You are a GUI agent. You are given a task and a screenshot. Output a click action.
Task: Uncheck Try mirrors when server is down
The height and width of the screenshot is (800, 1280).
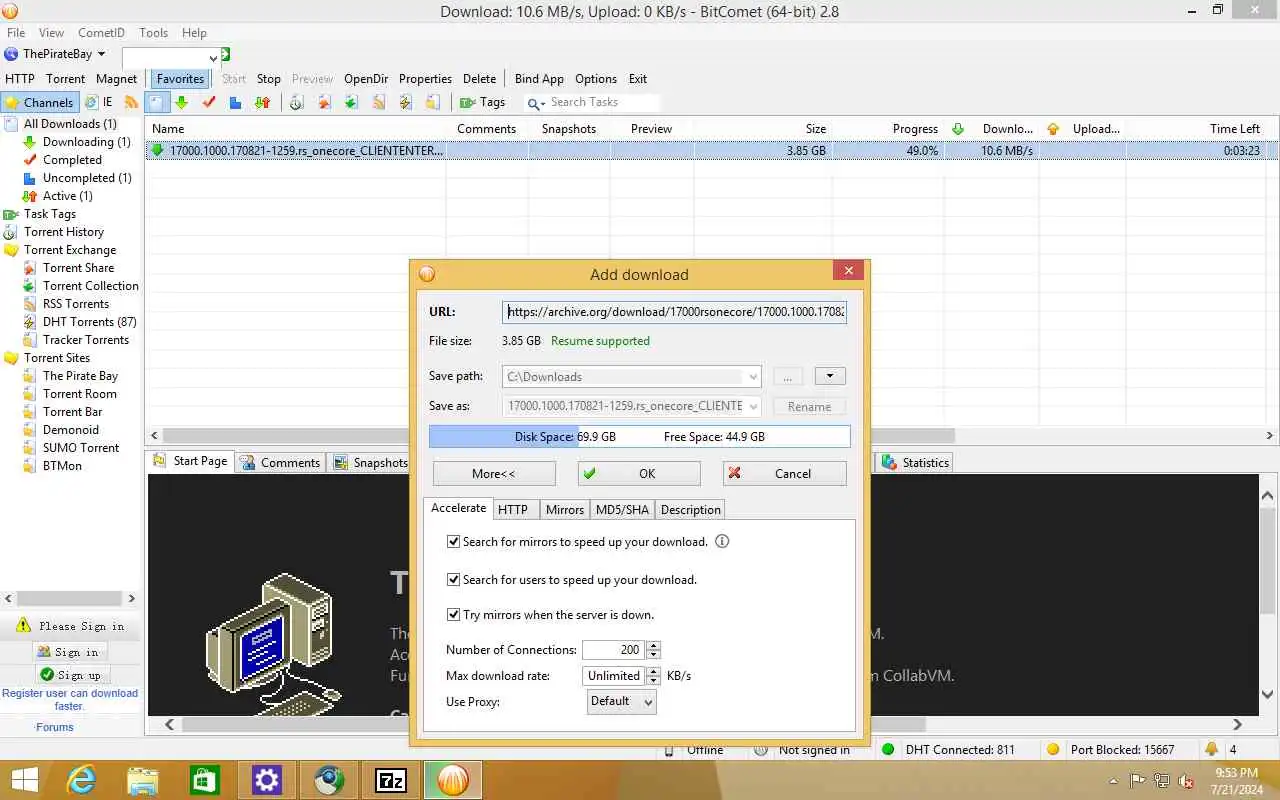coord(453,614)
